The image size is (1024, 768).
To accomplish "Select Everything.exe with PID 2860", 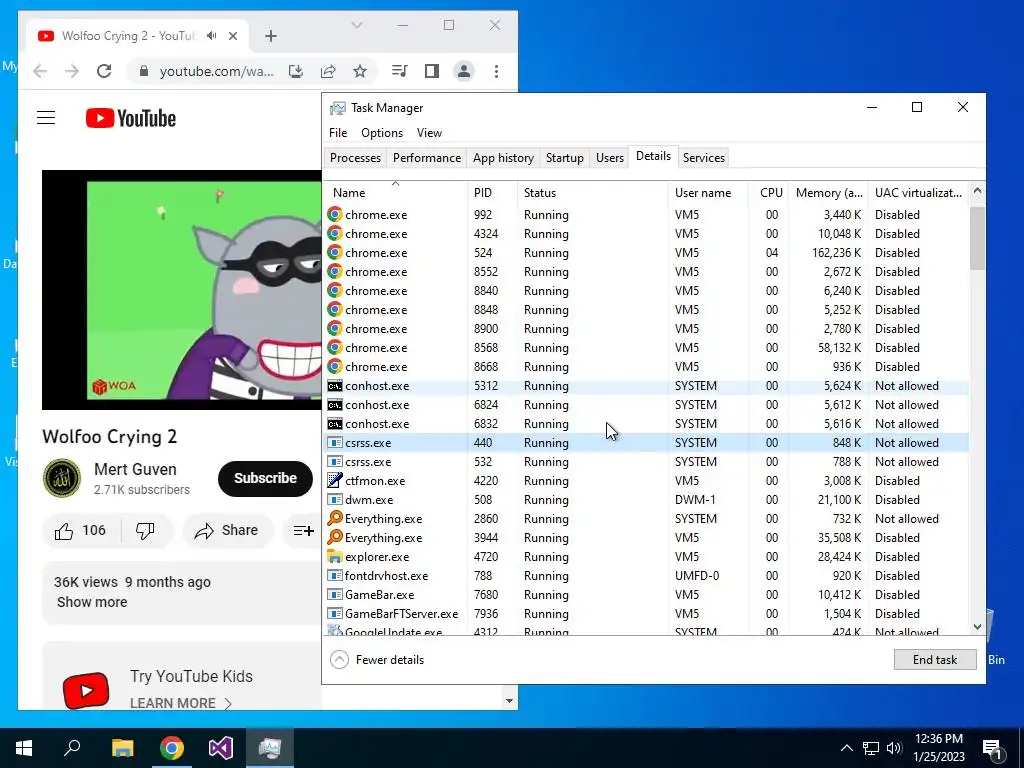I will pyautogui.click(x=647, y=519).
